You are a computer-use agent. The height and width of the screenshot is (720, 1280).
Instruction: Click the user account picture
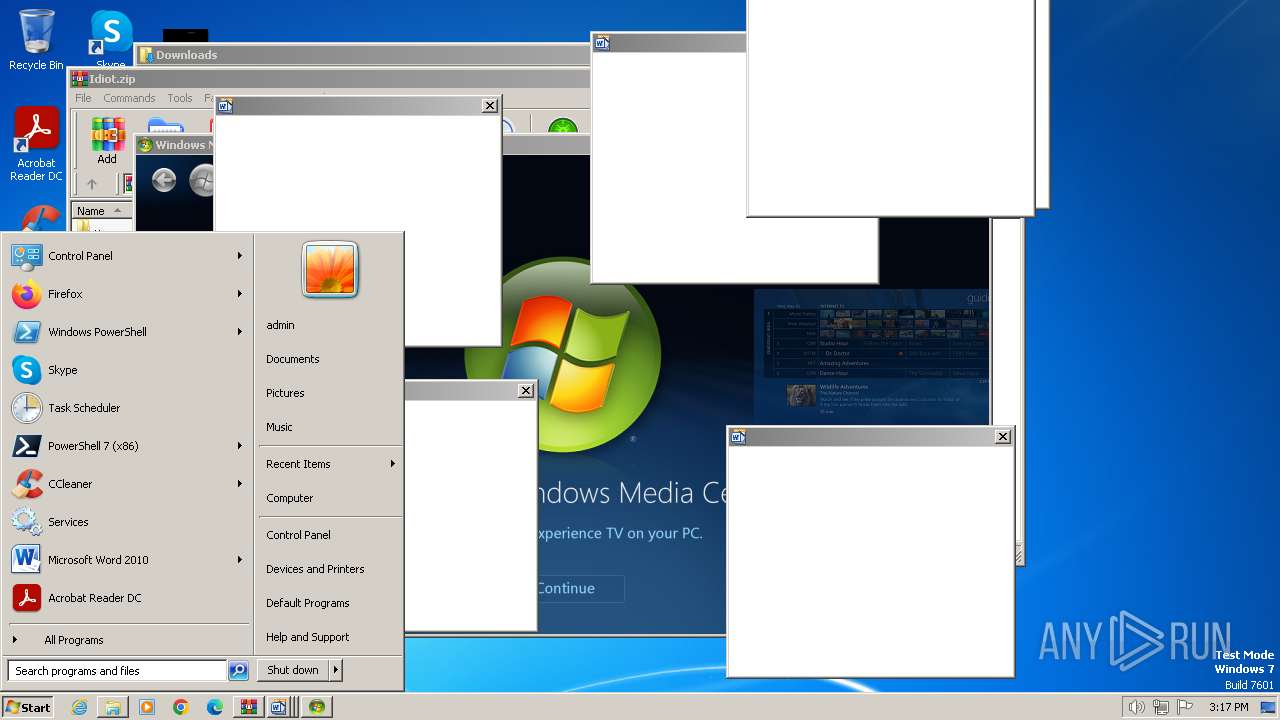(330, 269)
